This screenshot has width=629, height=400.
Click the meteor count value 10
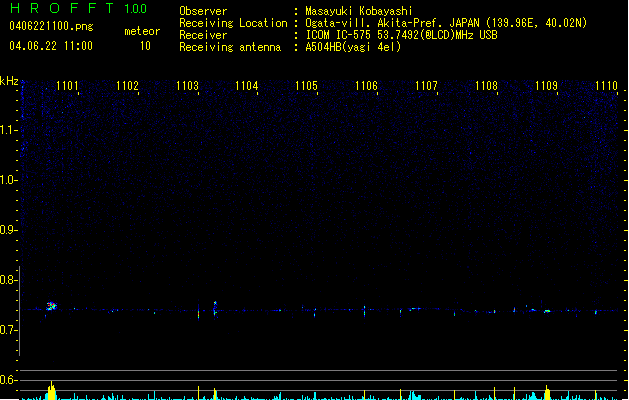point(145,46)
